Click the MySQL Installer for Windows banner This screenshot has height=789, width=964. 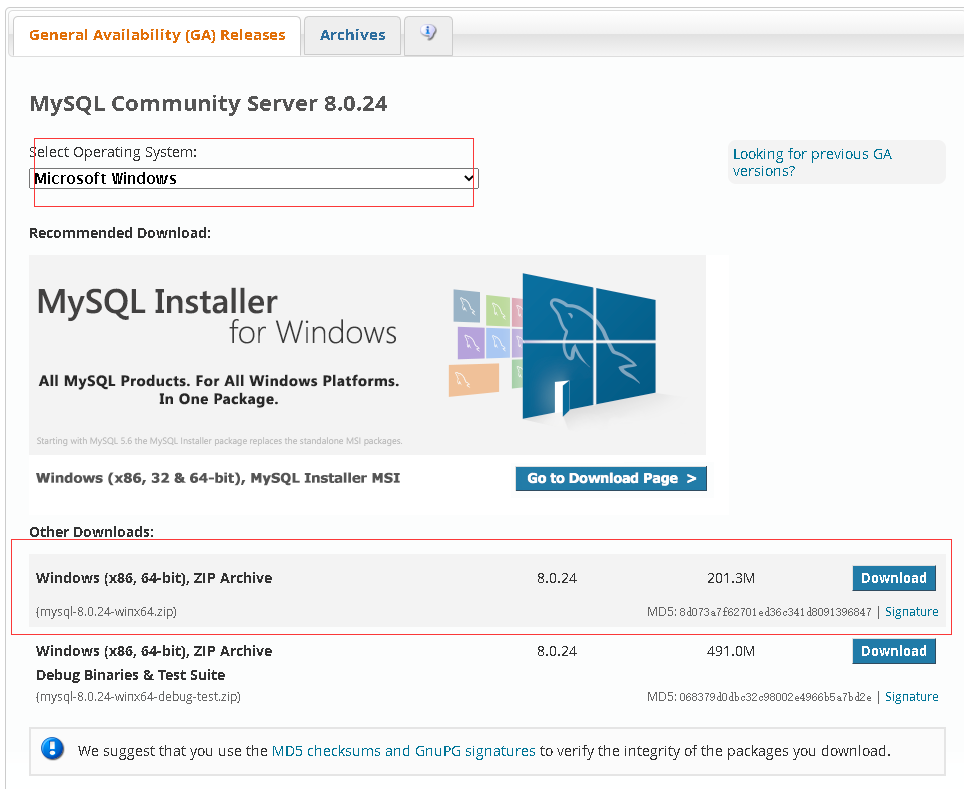(x=367, y=355)
